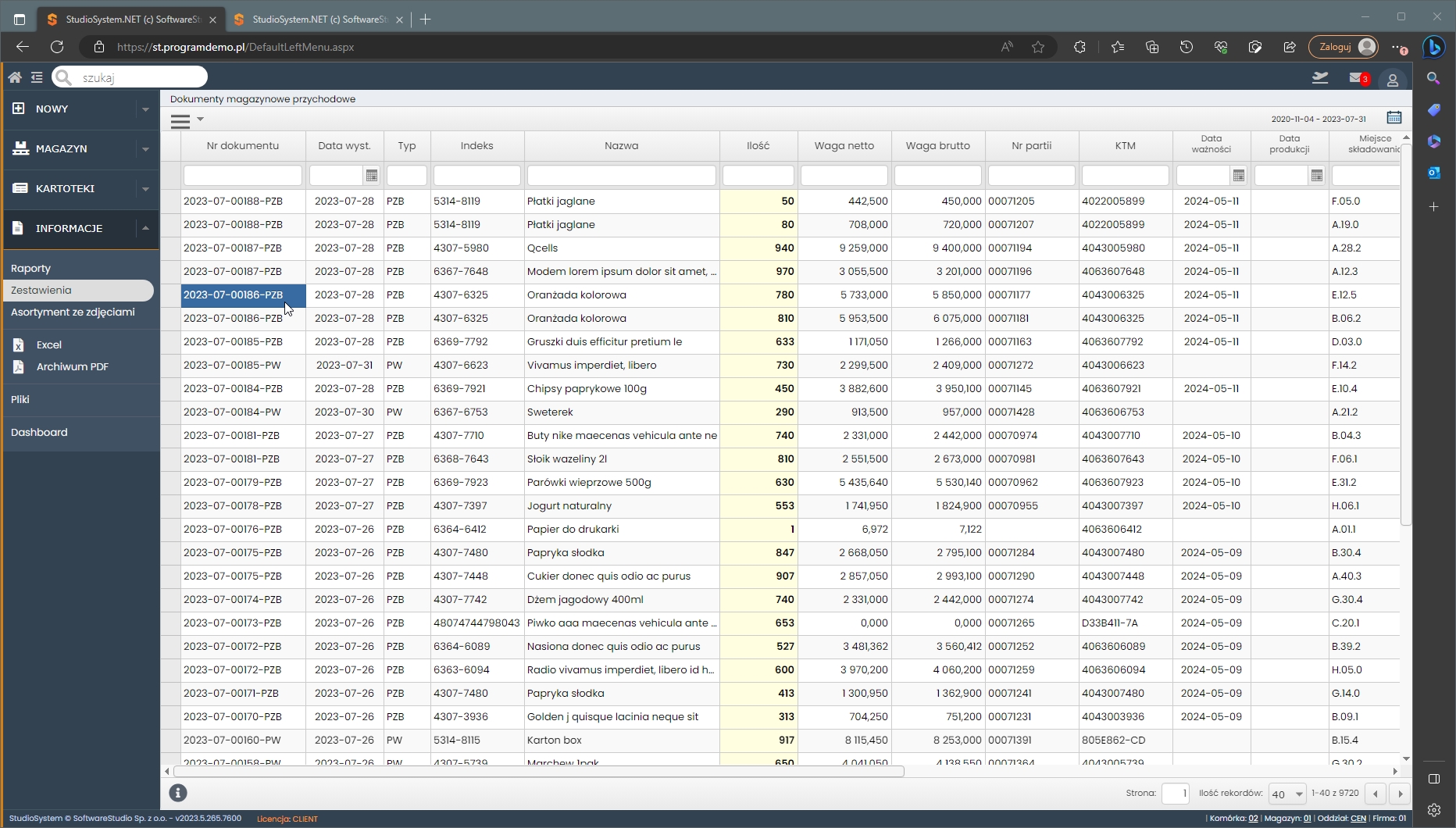
Task: Click the home icon in app header
Action: tap(15, 77)
